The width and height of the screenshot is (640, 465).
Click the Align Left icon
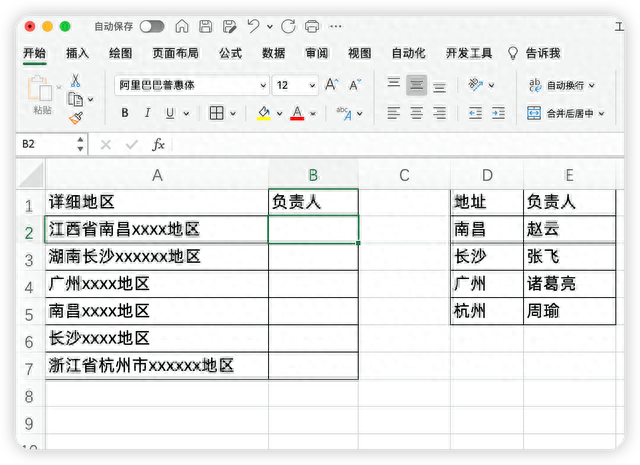click(393, 113)
